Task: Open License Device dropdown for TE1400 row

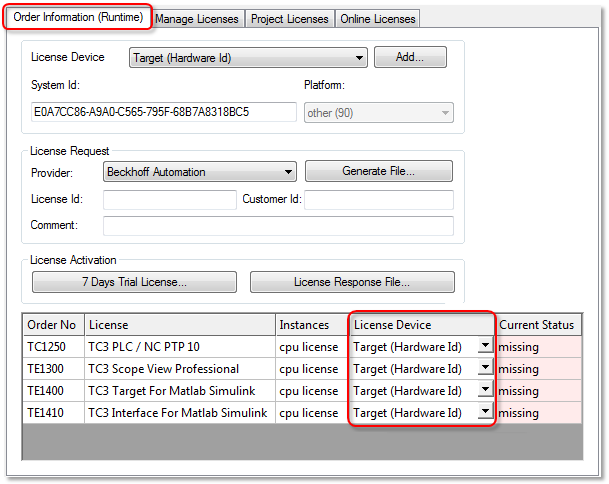Action: pyautogui.click(x=485, y=389)
